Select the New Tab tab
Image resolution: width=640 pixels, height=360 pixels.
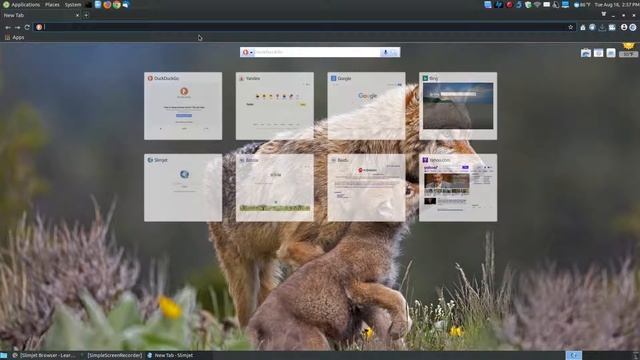(41, 15)
